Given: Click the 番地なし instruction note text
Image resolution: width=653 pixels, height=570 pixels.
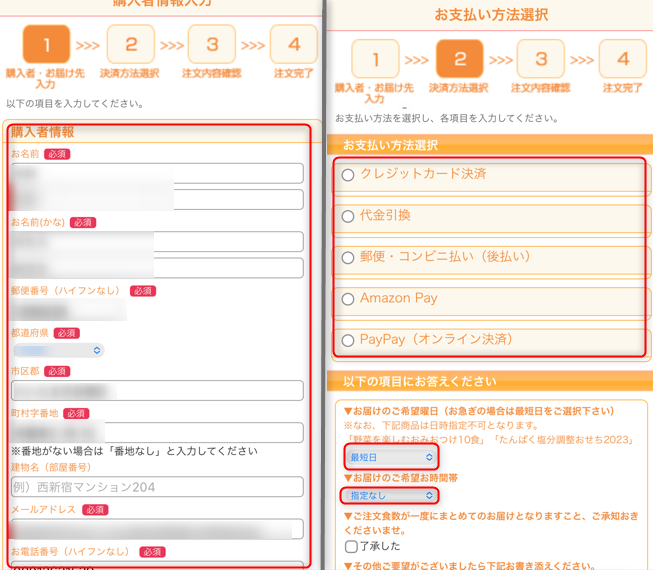Looking at the screenshot, I should (x=134, y=451).
